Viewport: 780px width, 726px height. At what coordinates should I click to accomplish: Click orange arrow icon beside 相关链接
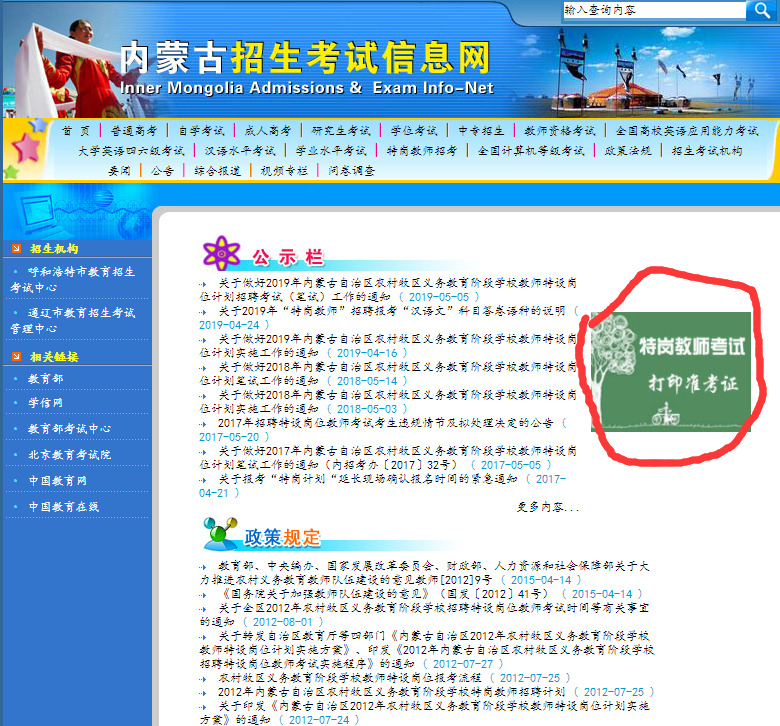(16, 356)
